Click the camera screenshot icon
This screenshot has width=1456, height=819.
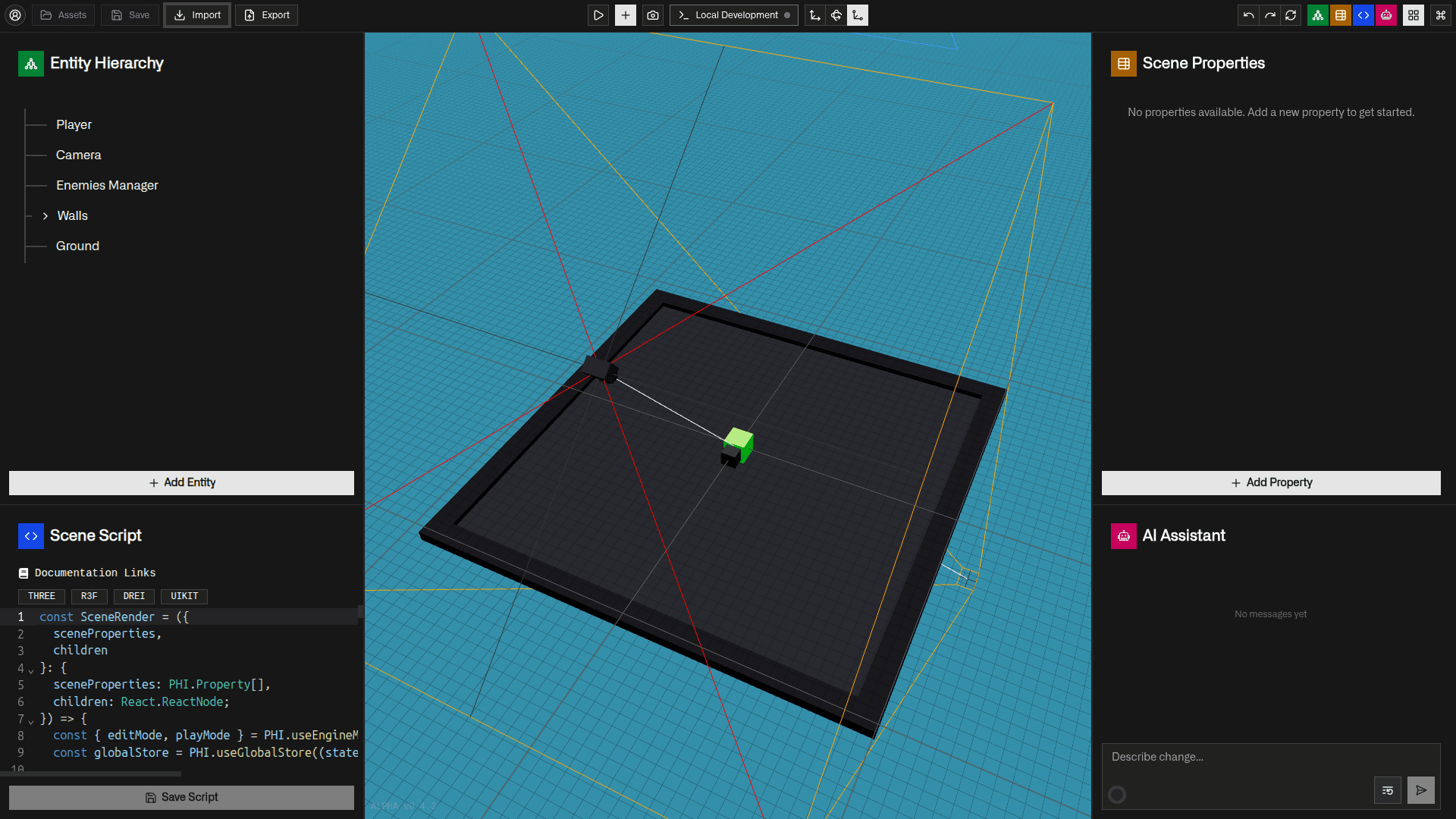pyautogui.click(x=653, y=15)
